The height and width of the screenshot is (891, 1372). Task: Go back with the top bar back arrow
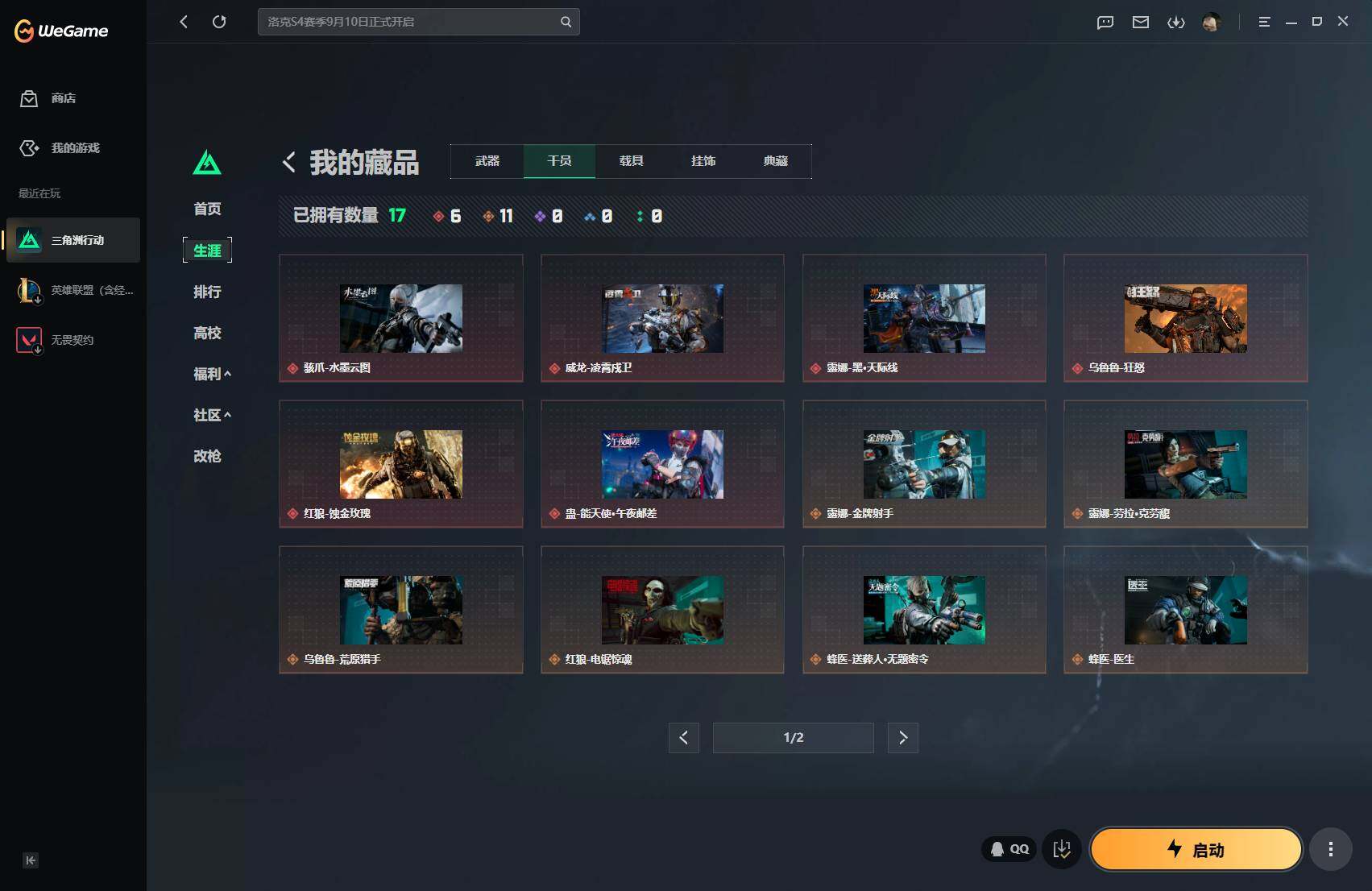184,22
